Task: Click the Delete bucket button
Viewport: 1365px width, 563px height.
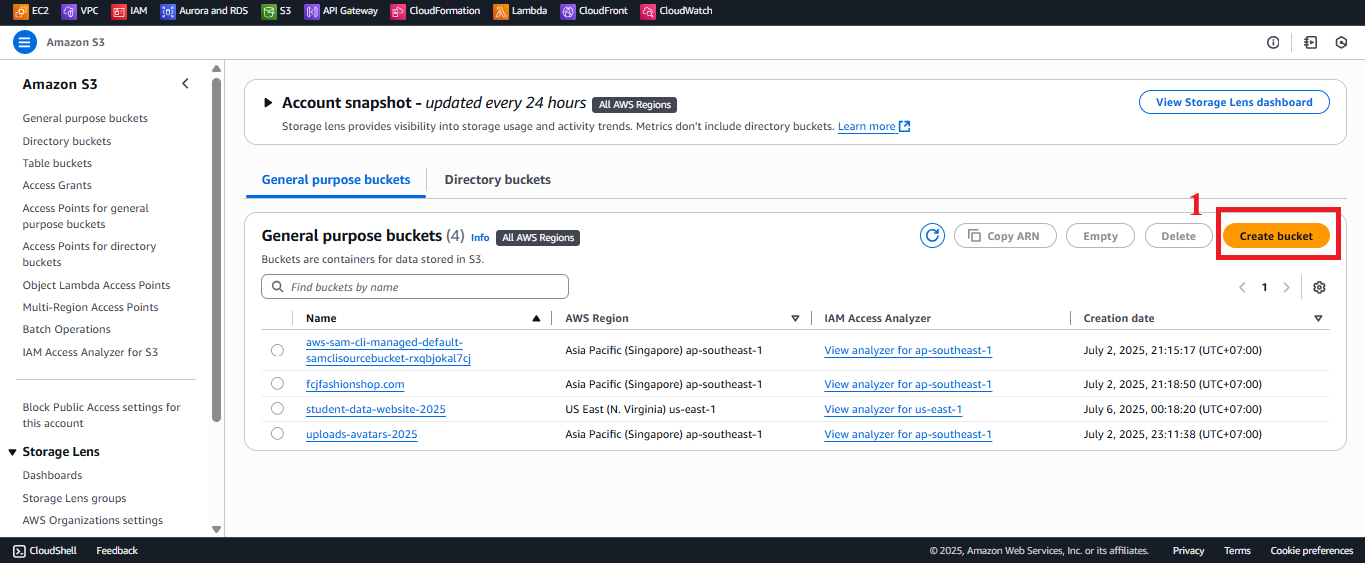Action: (x=1178, y=236)
